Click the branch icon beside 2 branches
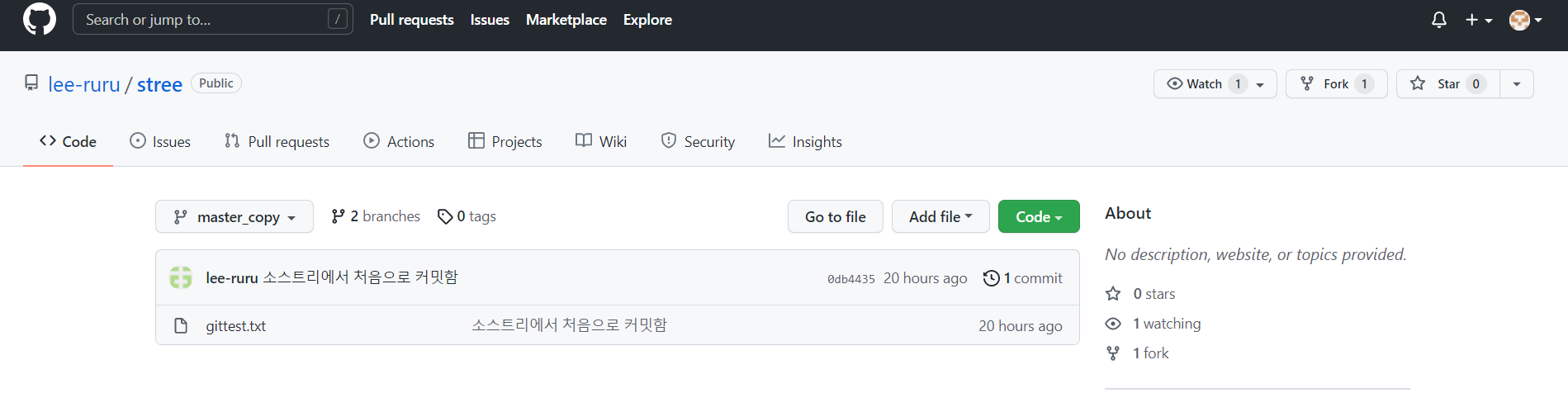Viewport: 1568px width, 393px height. [x=338, y=216]
